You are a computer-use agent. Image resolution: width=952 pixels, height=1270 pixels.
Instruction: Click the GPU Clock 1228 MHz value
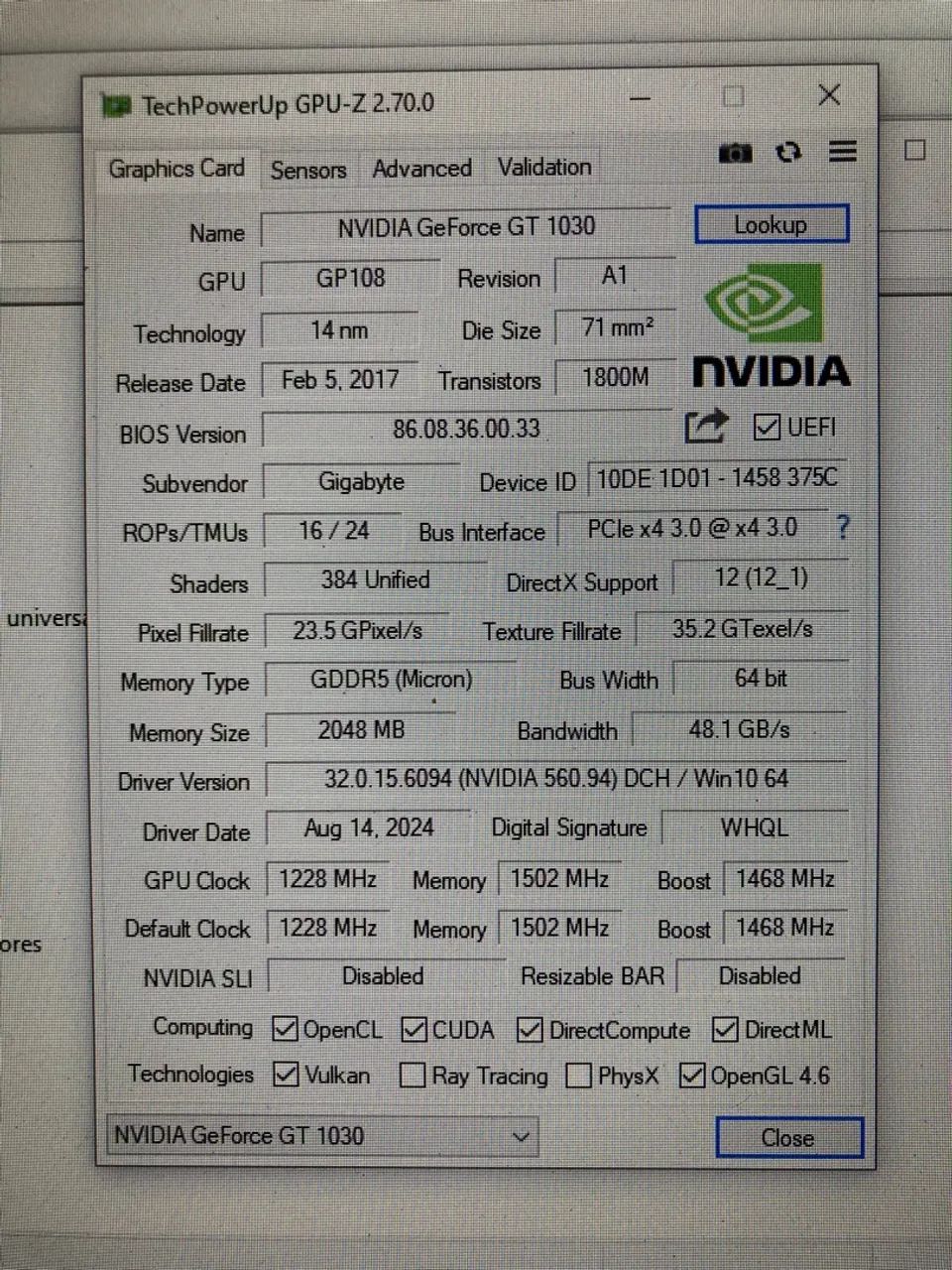coord(327,879)
